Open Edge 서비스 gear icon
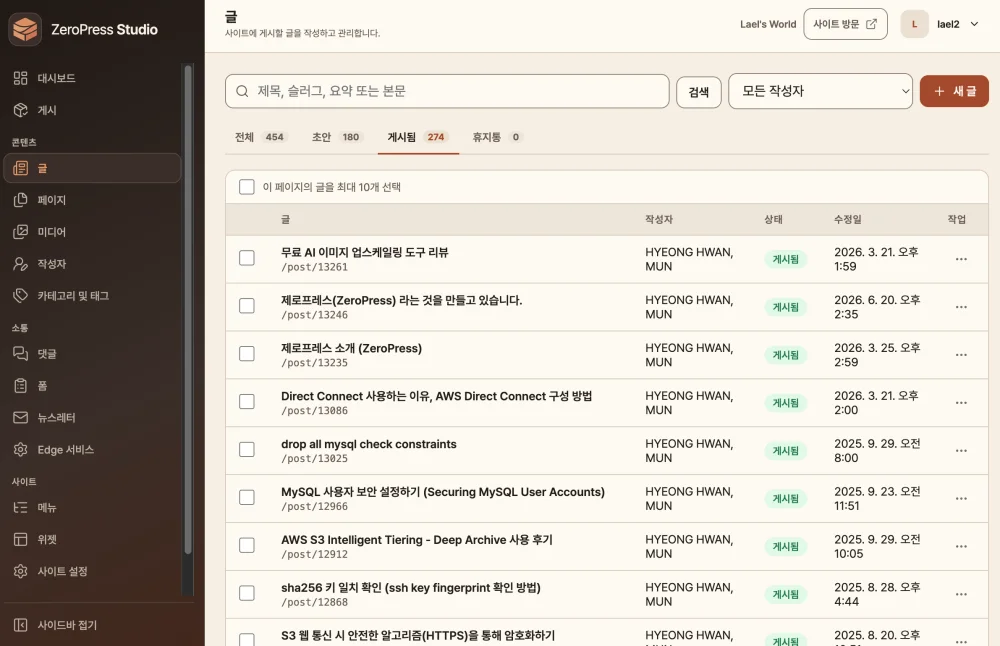This screenshot has width=1000, height=646. tap(20, 449)
